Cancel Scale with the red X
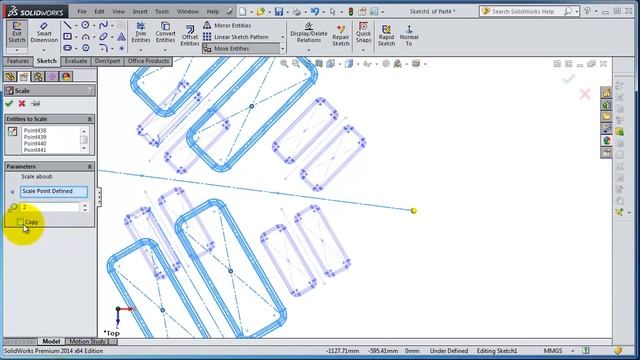Image resolution: width=640 pixels, height=360 pixels. pyautogui.click(x=22, y=104)
